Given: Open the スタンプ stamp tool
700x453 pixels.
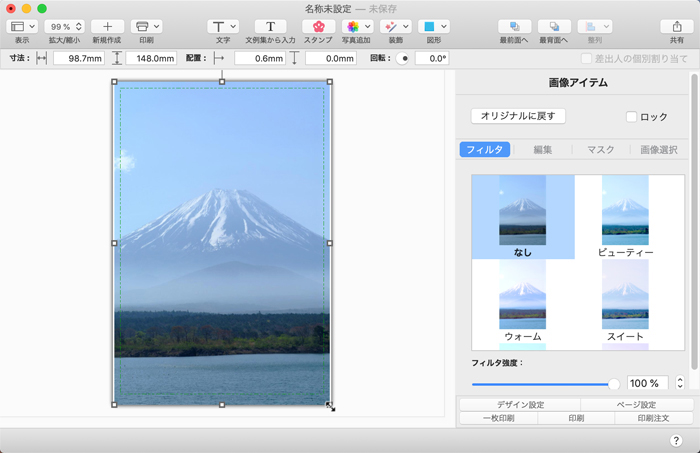Looking at the screenshot, I should (318, 26).
